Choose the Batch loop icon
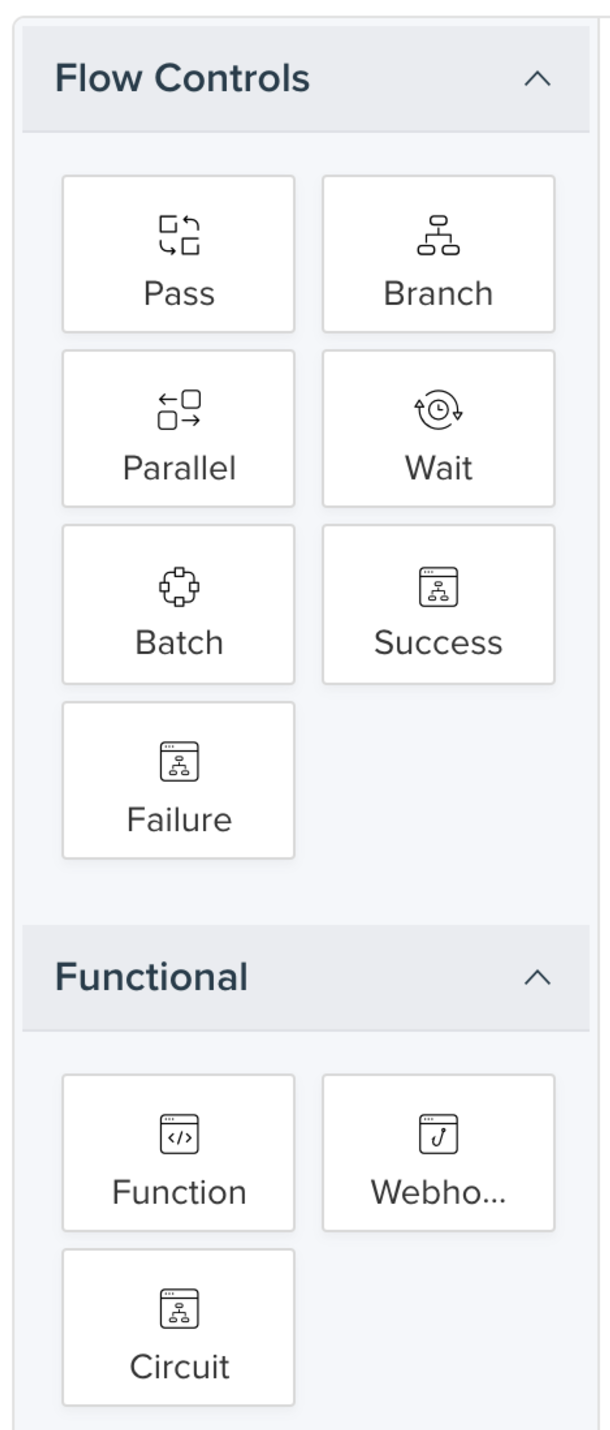 click(179, 585)
